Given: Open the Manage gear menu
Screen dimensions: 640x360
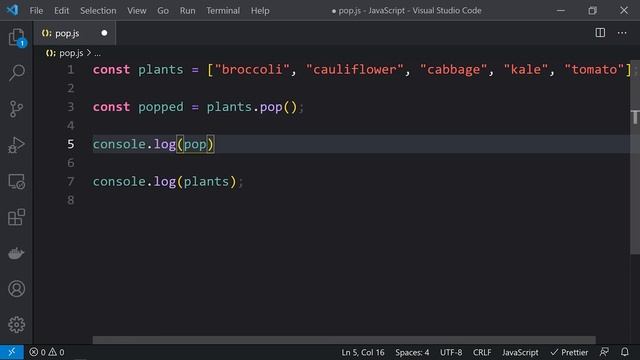Looking at the screenshot, I should point(17,324).
